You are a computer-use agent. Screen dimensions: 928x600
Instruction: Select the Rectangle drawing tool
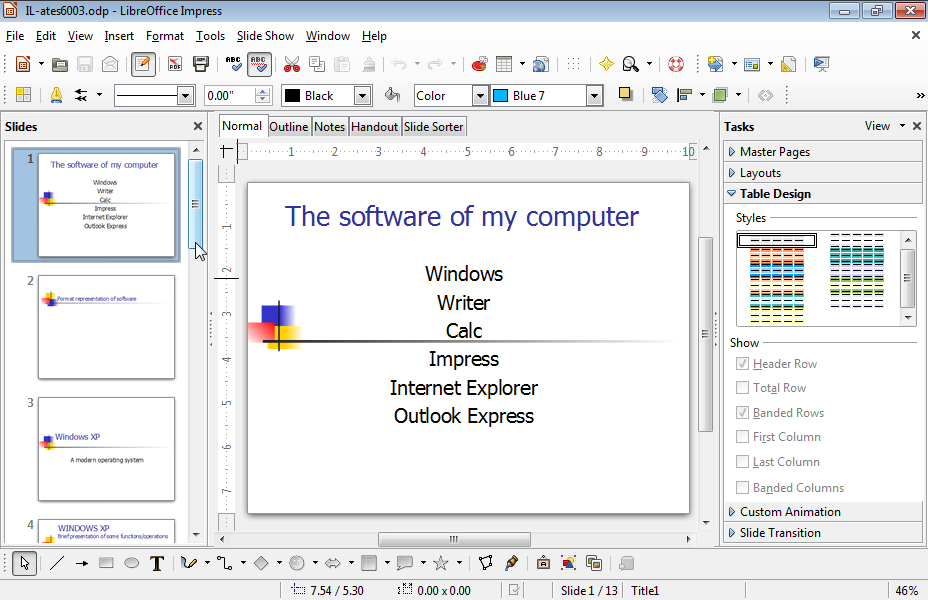[107, 563]
